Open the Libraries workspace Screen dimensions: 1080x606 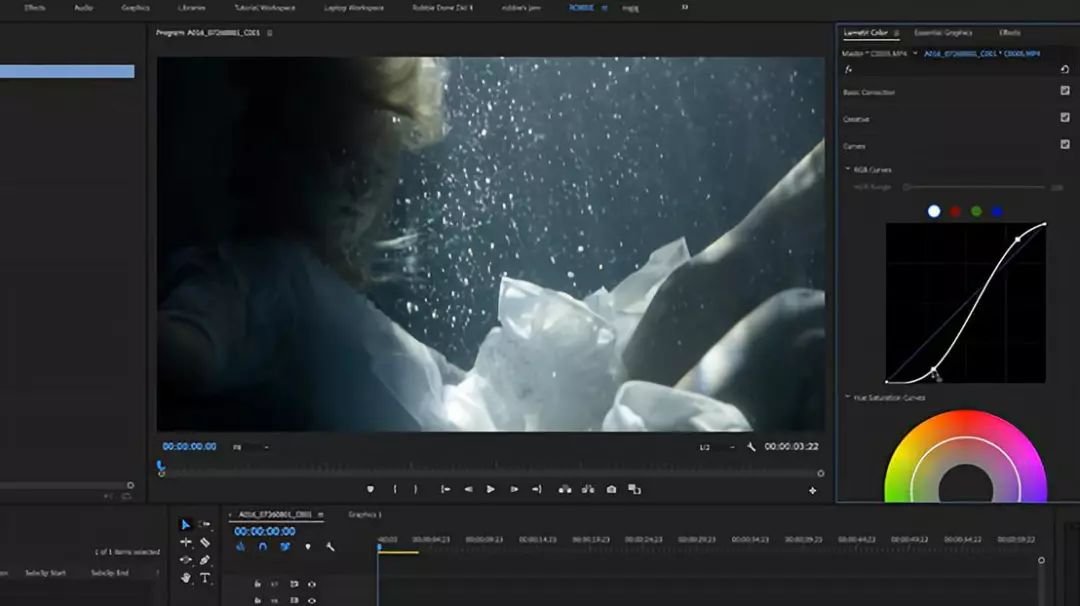pyautogui.click(x=190, y=7)
